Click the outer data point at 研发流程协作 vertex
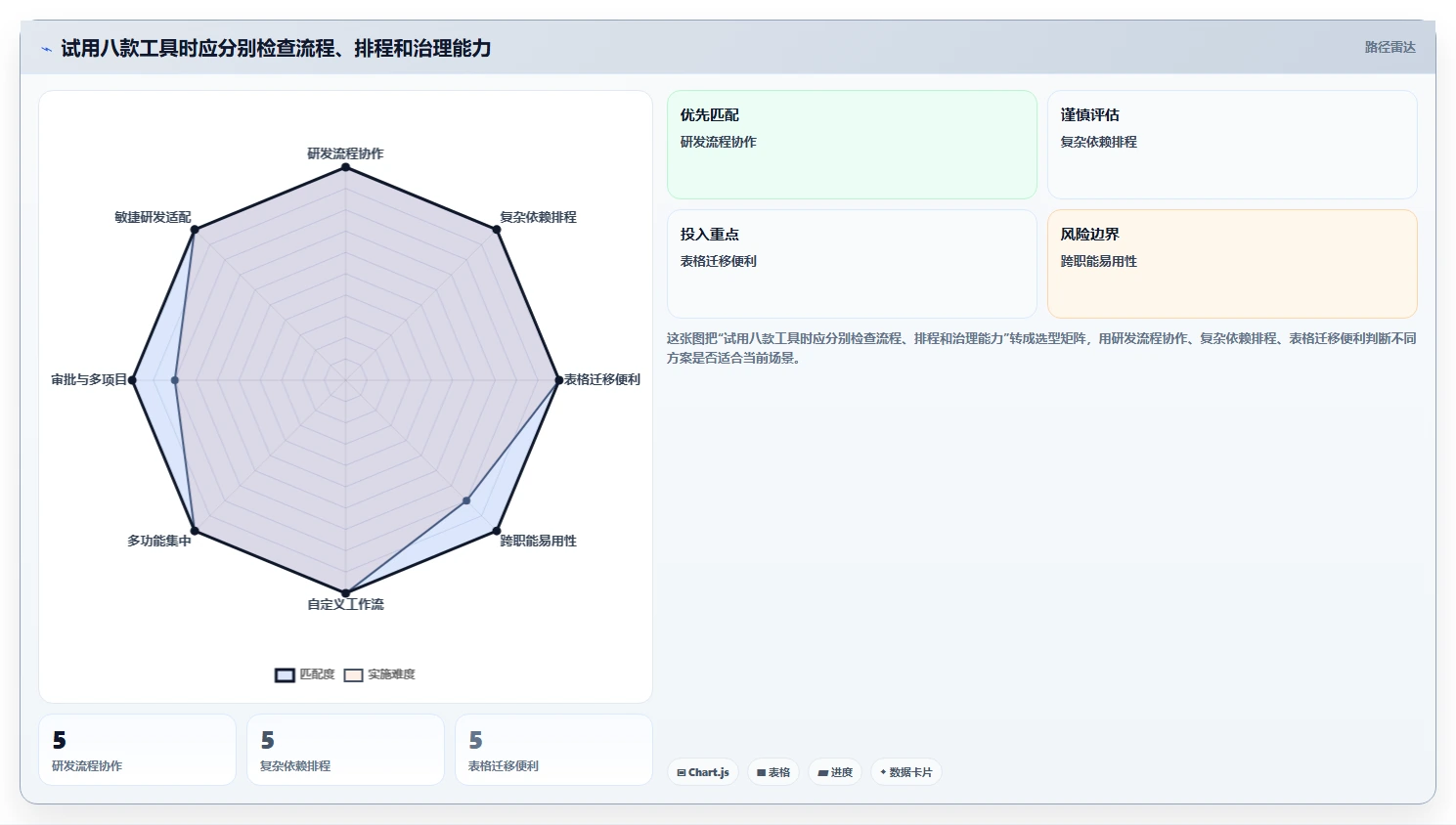Viewport: 1456px width, 825px height. [345, 167]
